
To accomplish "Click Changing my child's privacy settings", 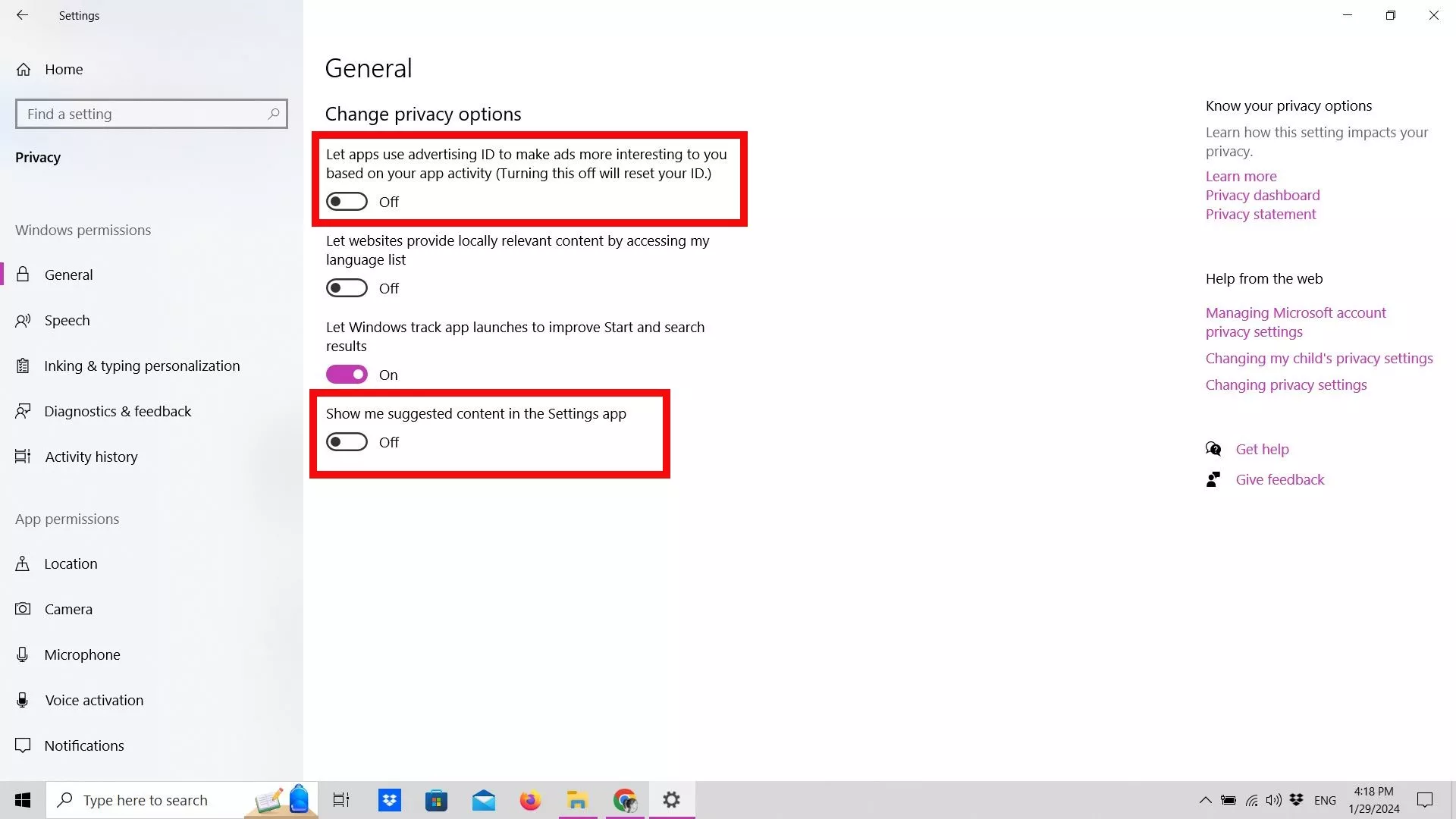I will pos(1319,358).
